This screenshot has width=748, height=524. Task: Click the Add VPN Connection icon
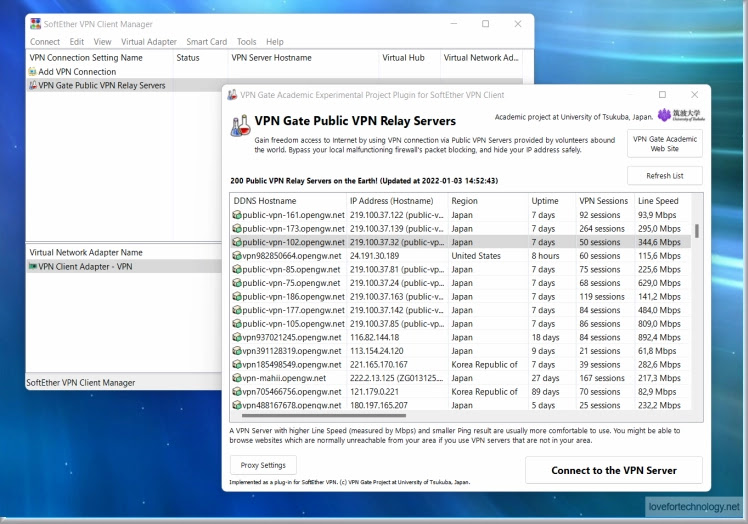coord(32,72)
